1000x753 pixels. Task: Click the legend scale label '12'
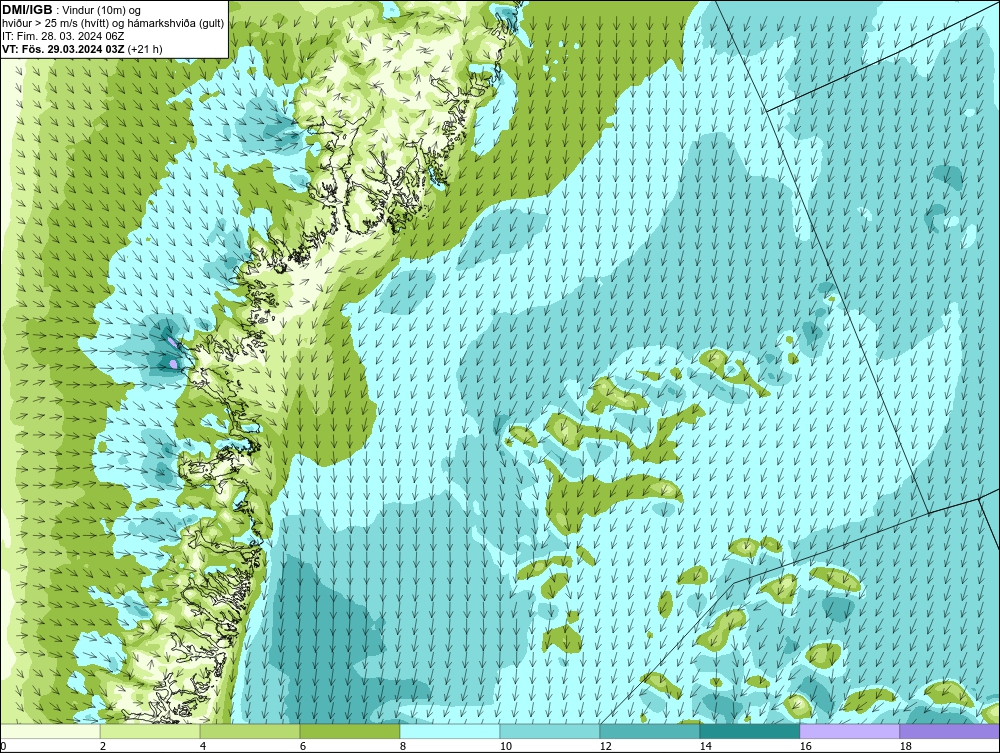click(x=605, y=746)
